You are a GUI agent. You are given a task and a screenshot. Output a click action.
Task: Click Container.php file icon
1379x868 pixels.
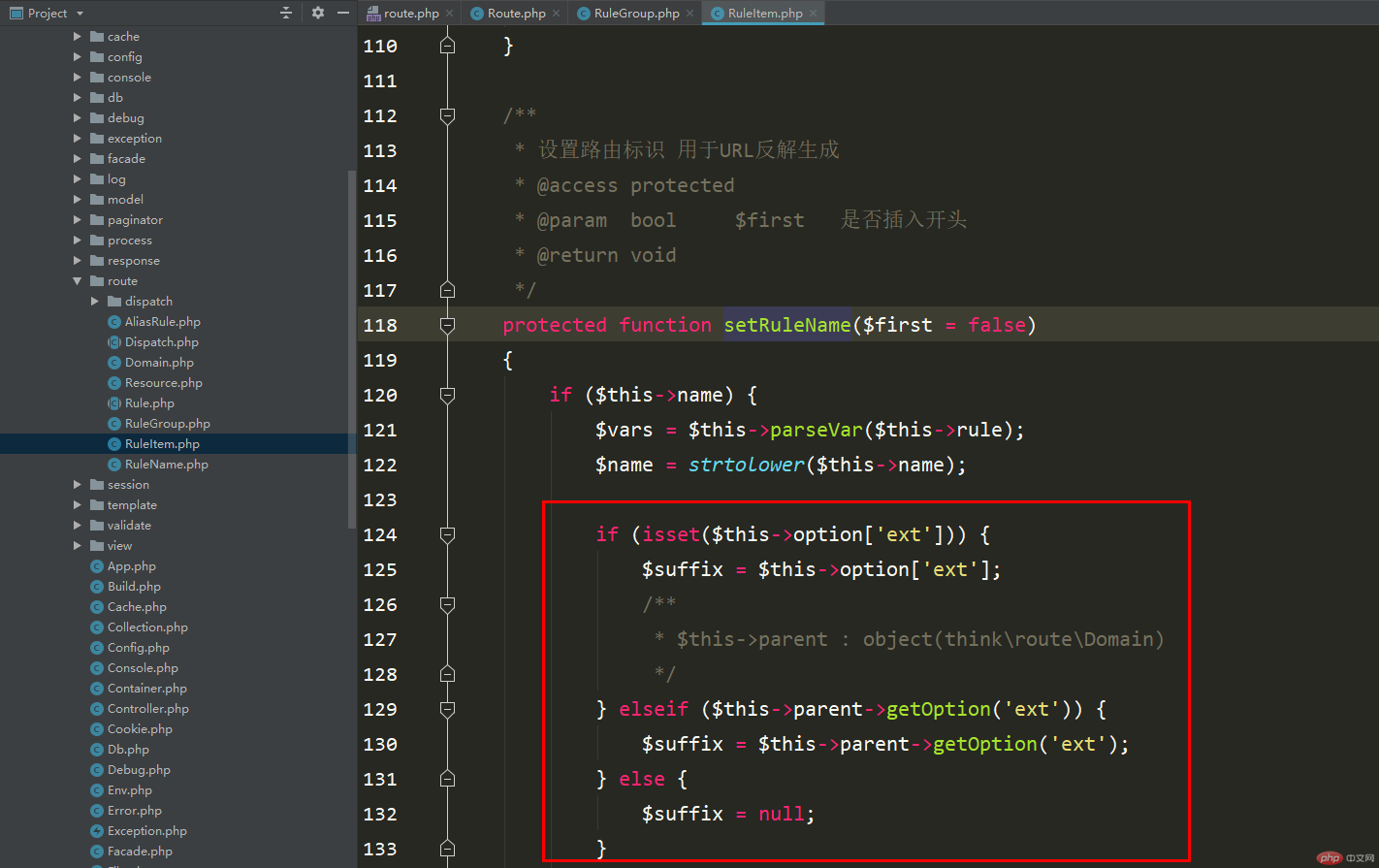click(x=97, y=689)
